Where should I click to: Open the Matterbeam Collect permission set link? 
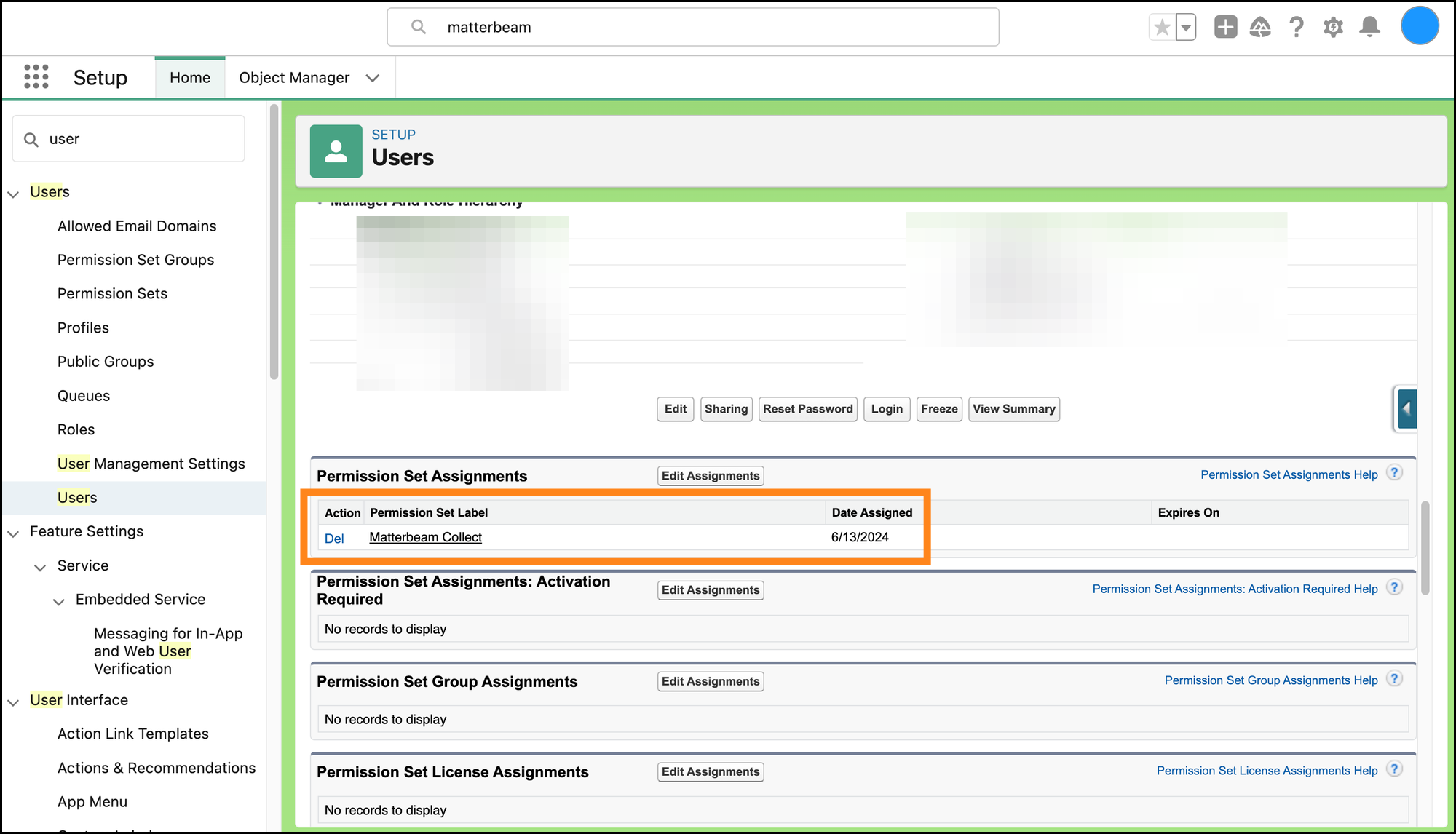(x=425, y=537)
